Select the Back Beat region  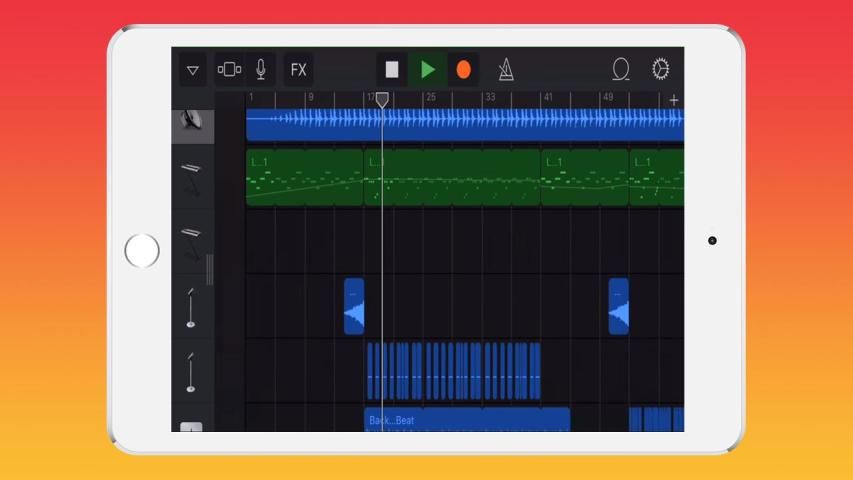click(x=466, y=420)
